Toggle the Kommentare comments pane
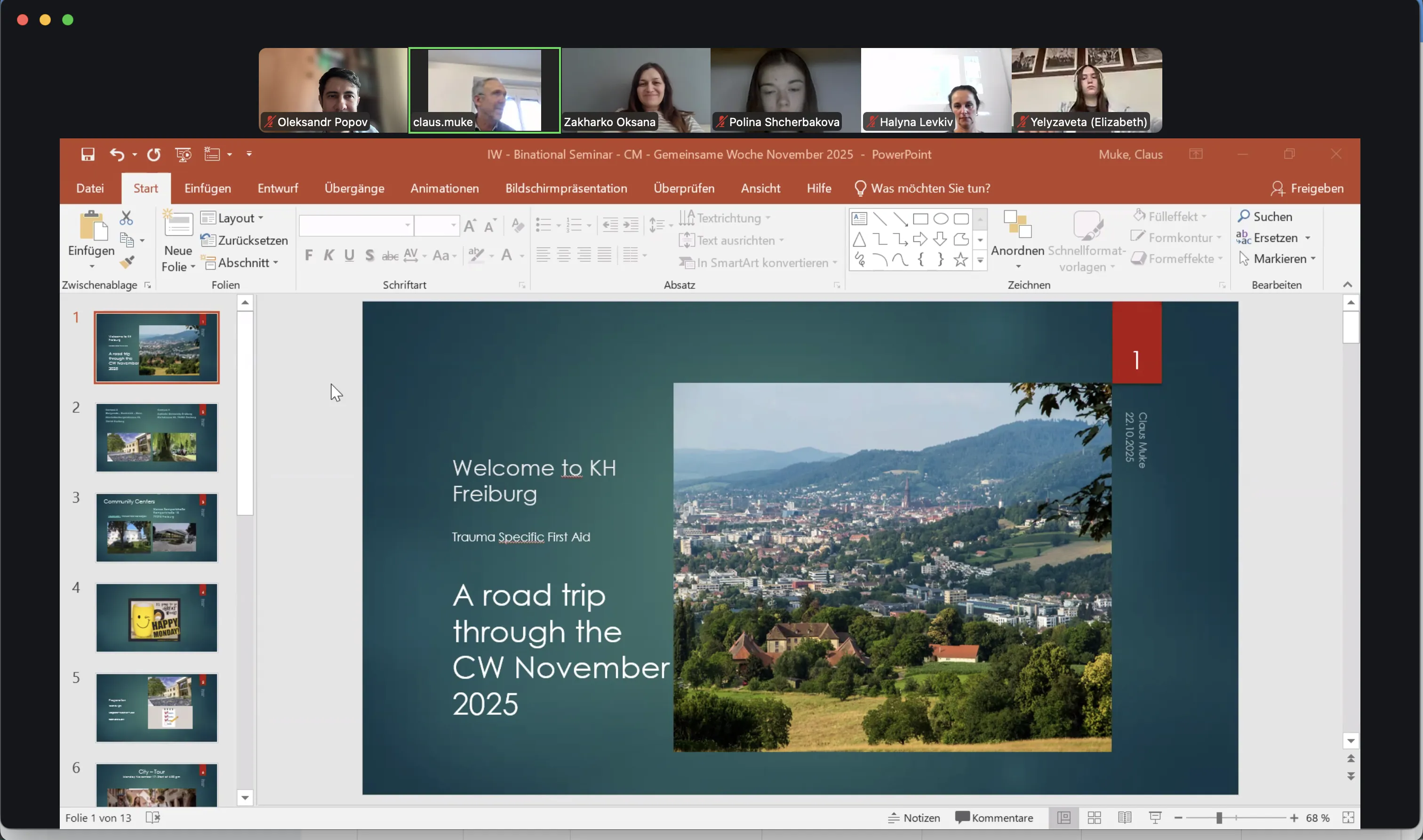 [x=994, y=818]
